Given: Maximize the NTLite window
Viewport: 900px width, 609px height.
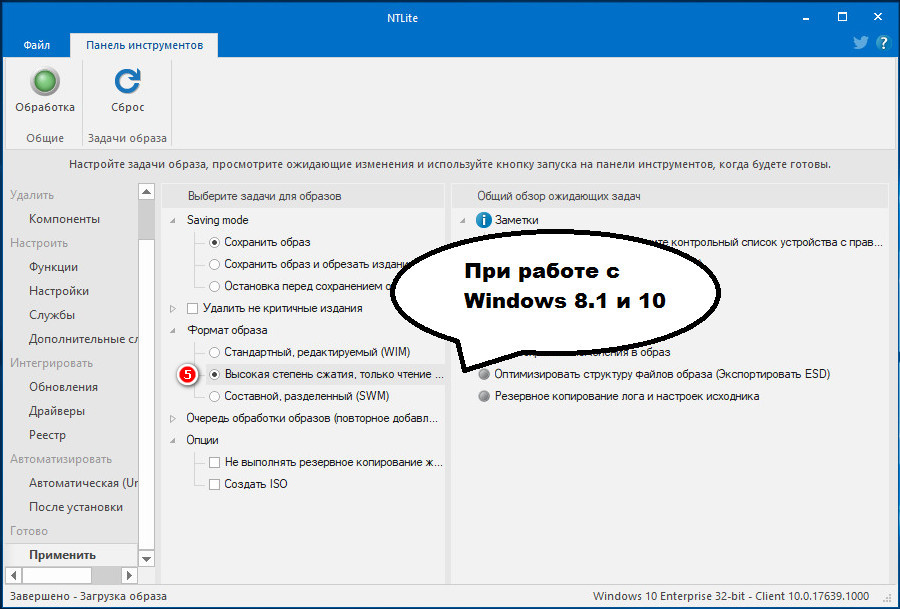Looking at the screenshot, I should coord(842,17).
